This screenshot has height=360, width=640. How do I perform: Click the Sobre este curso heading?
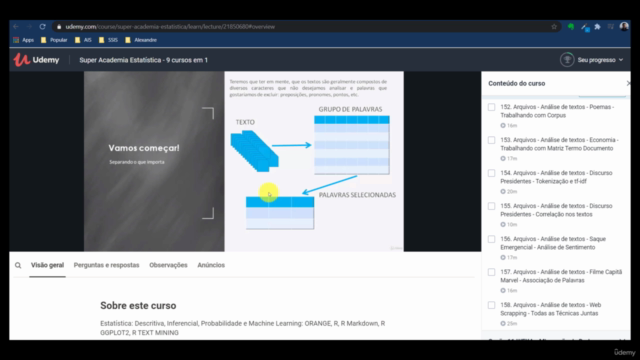point(138,306)
